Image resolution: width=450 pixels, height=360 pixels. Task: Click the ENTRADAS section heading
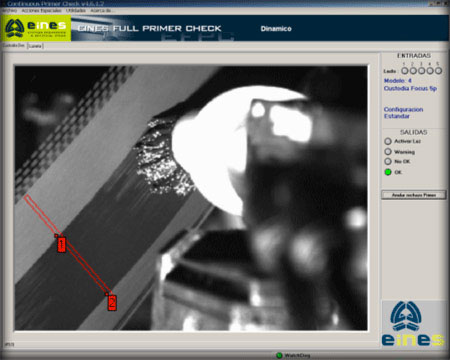pyautogui.click(x=414, y=56)
